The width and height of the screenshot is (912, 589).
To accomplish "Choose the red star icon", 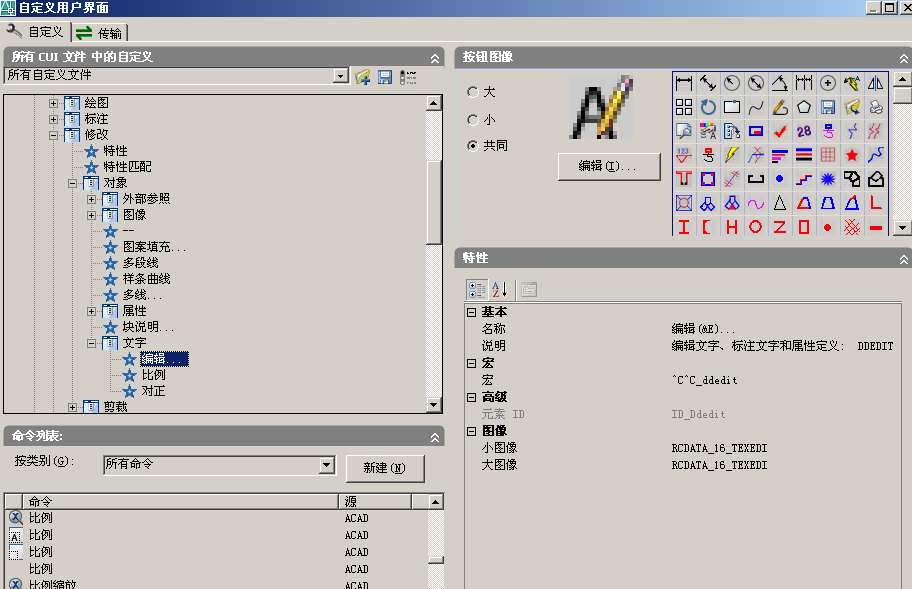I will coord(852,155).
